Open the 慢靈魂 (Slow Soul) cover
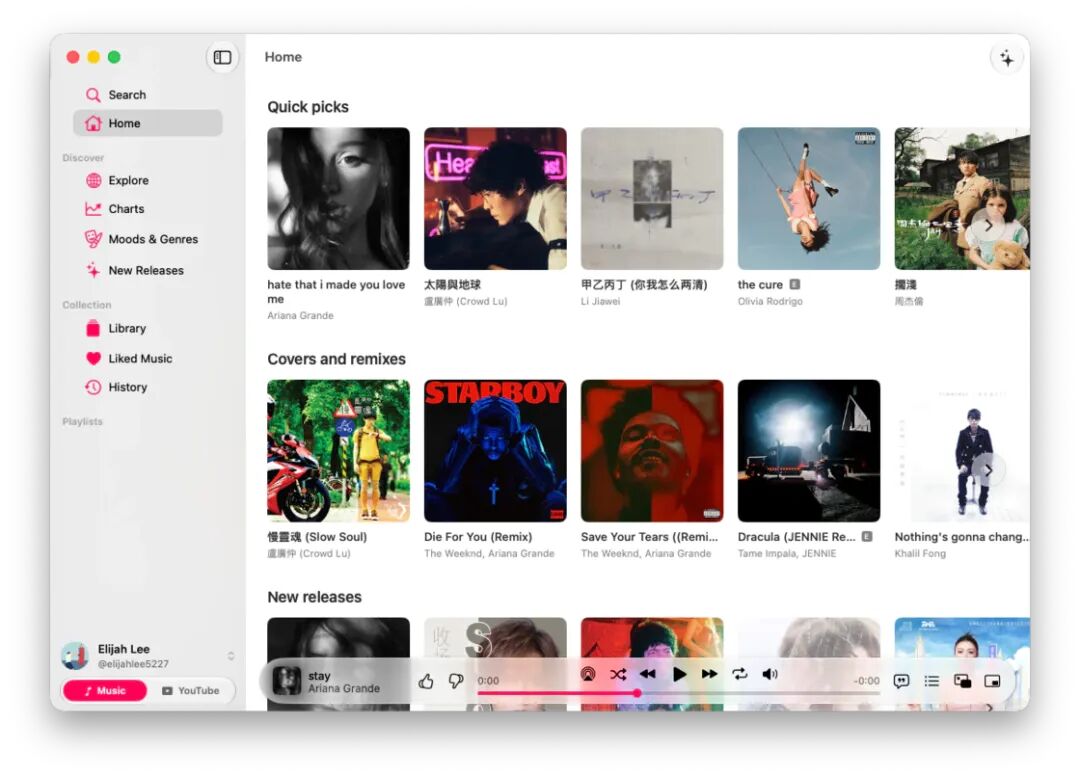Screen dimensions: 1080x777 [x=338, y=450]
